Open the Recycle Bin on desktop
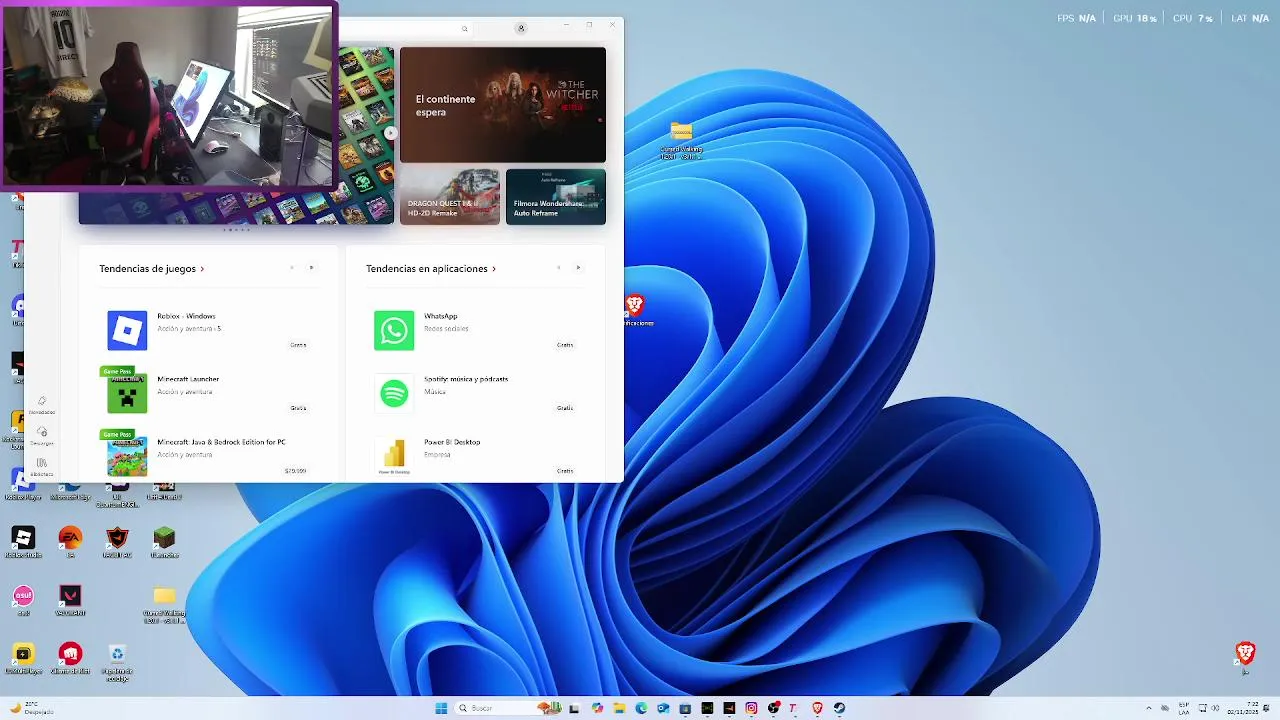Viewport: 1280px width, 720px height. (117, 660)
